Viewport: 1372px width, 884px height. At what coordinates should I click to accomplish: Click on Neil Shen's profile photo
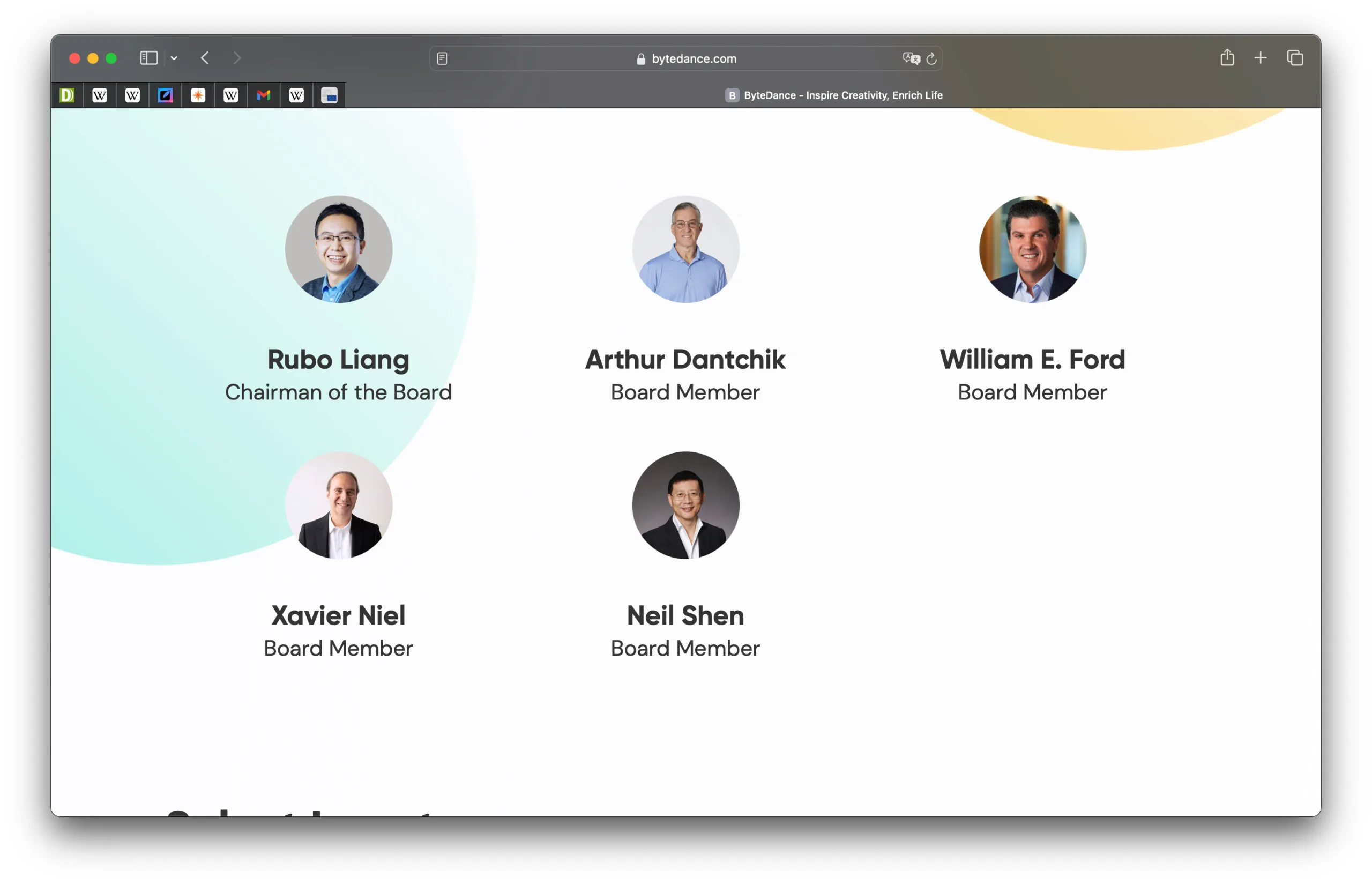pyautogui.click(x=686, y=504)
